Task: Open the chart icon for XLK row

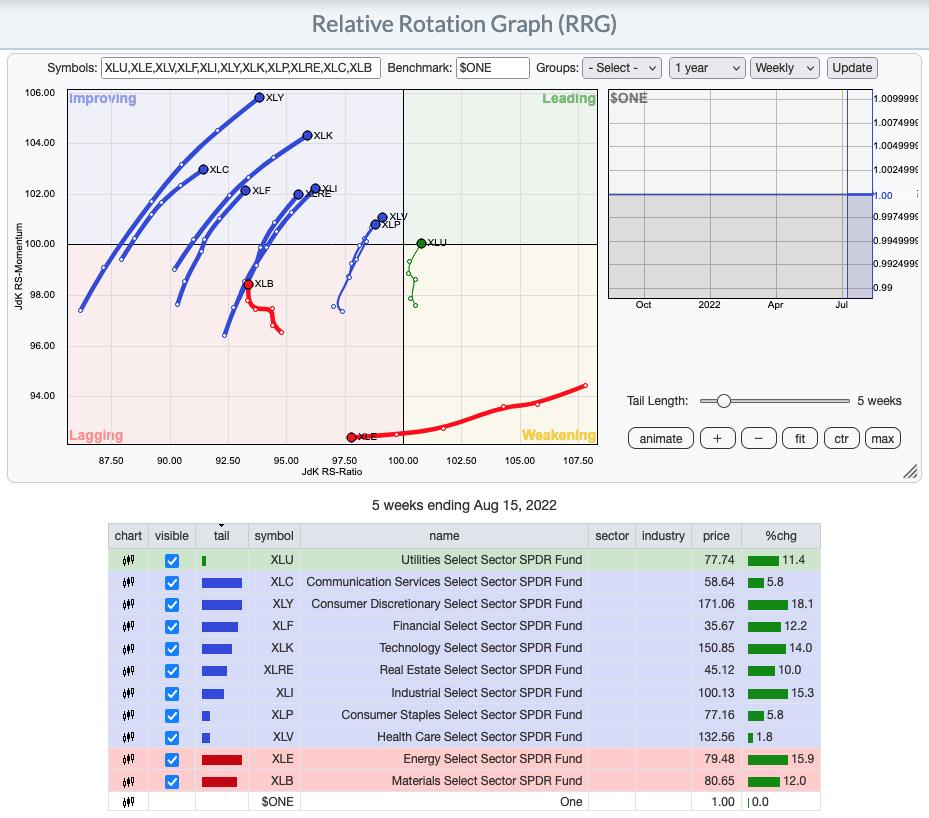Action: (128, 649)
